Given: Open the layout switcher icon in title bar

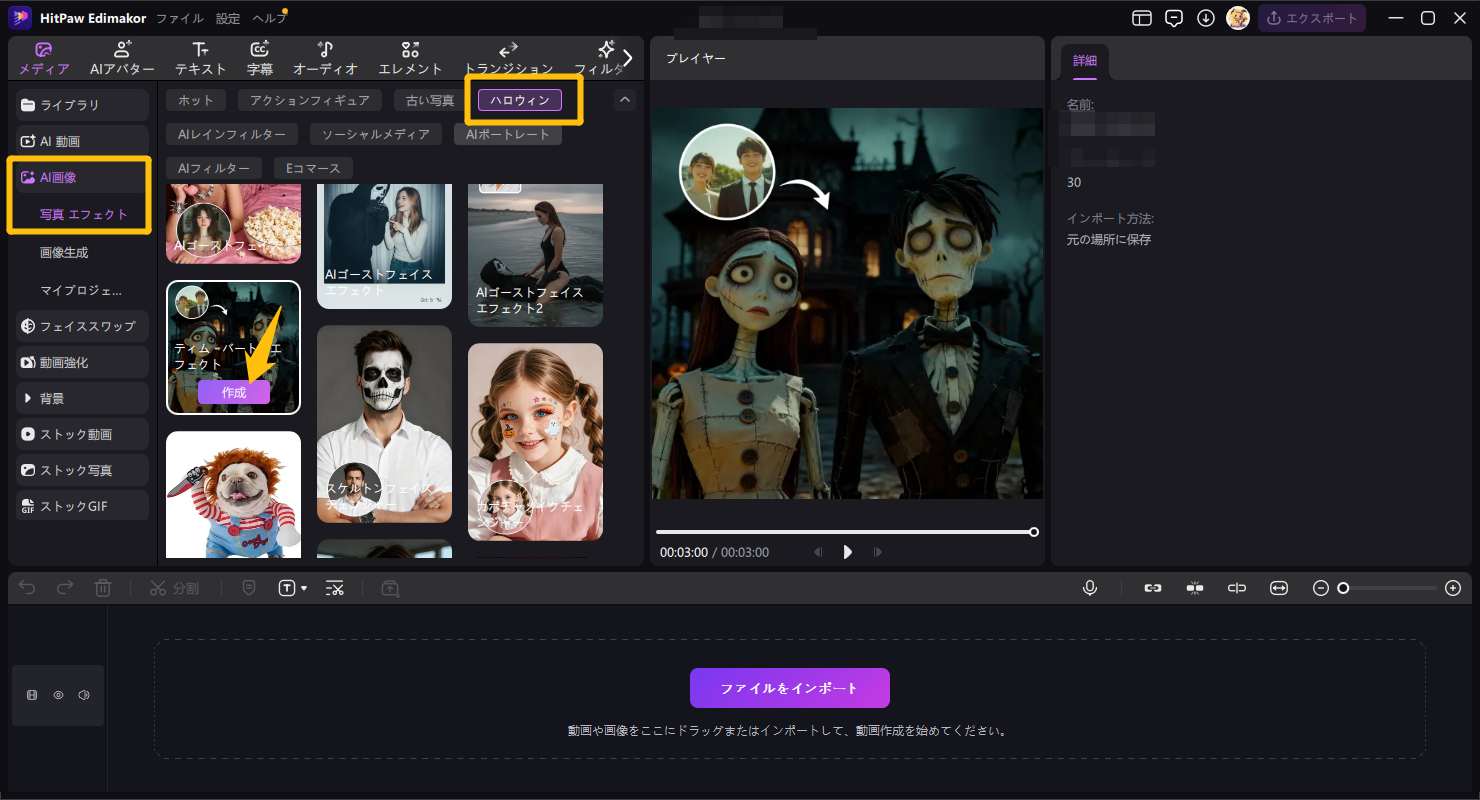Looking at the screenshot, I should pos(1141,18).
